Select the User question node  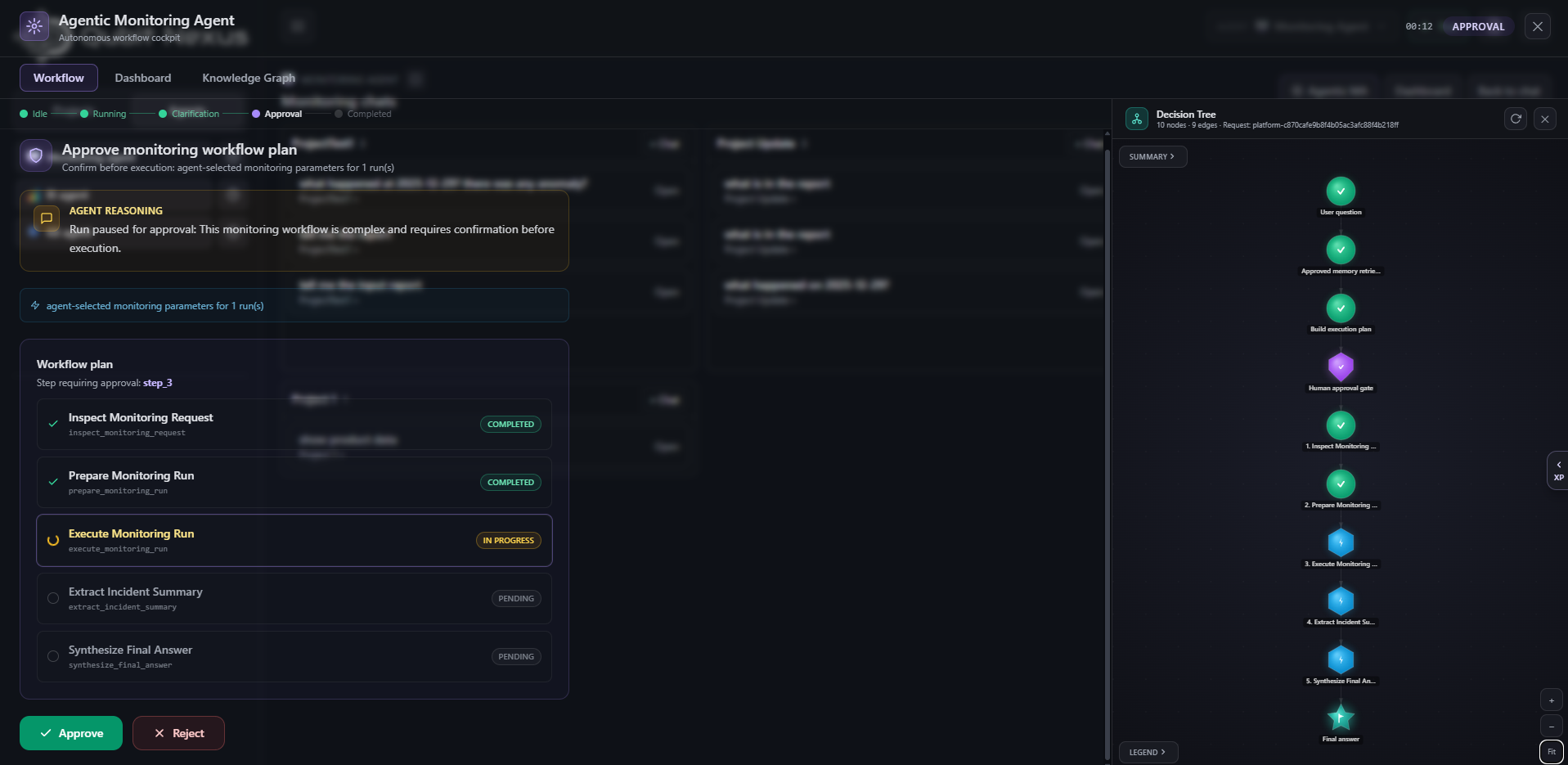point(1341,191)
